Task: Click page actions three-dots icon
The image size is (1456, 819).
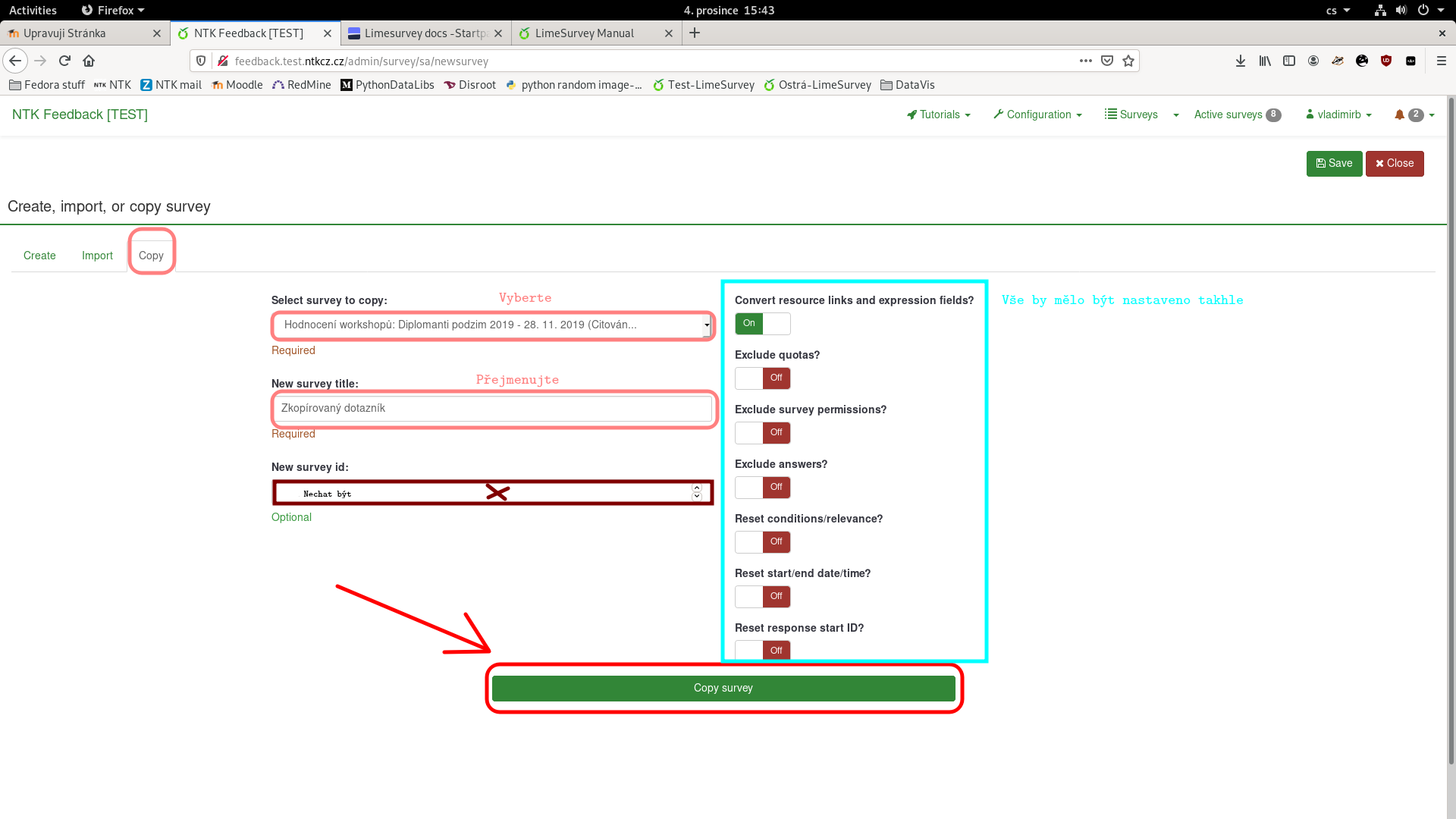Action: coord(1085,61)
